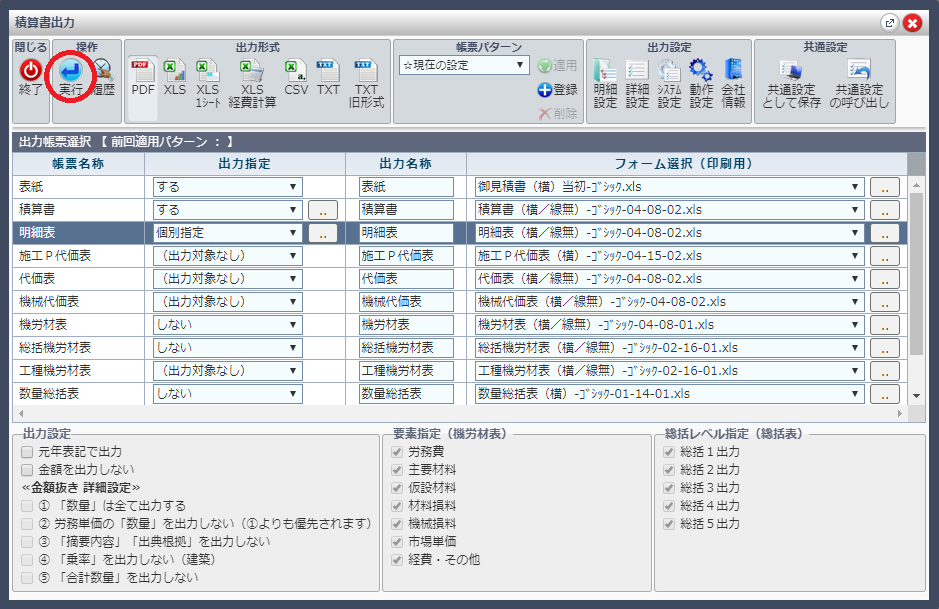Screen dimensions: 939x609
Task: Toggle 金額を出力しない checkbox
Action: click(28, 469)
